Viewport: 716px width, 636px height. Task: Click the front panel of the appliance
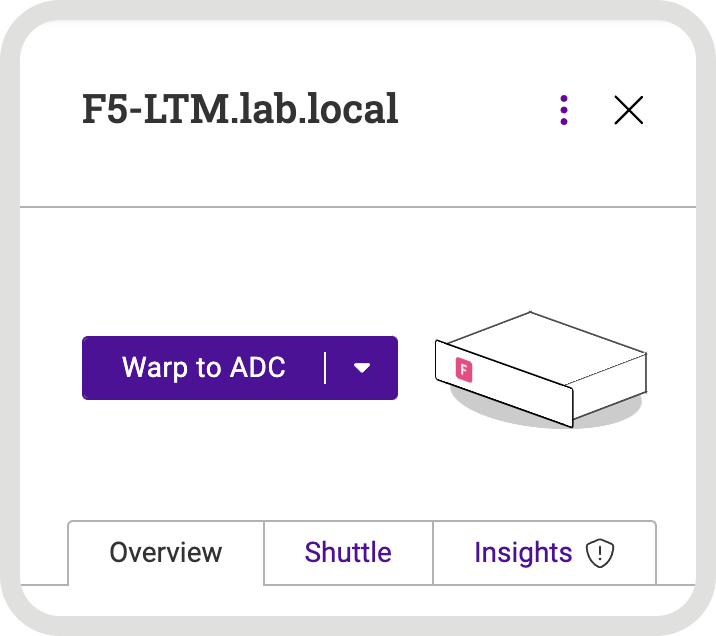(x=504, y=384)
